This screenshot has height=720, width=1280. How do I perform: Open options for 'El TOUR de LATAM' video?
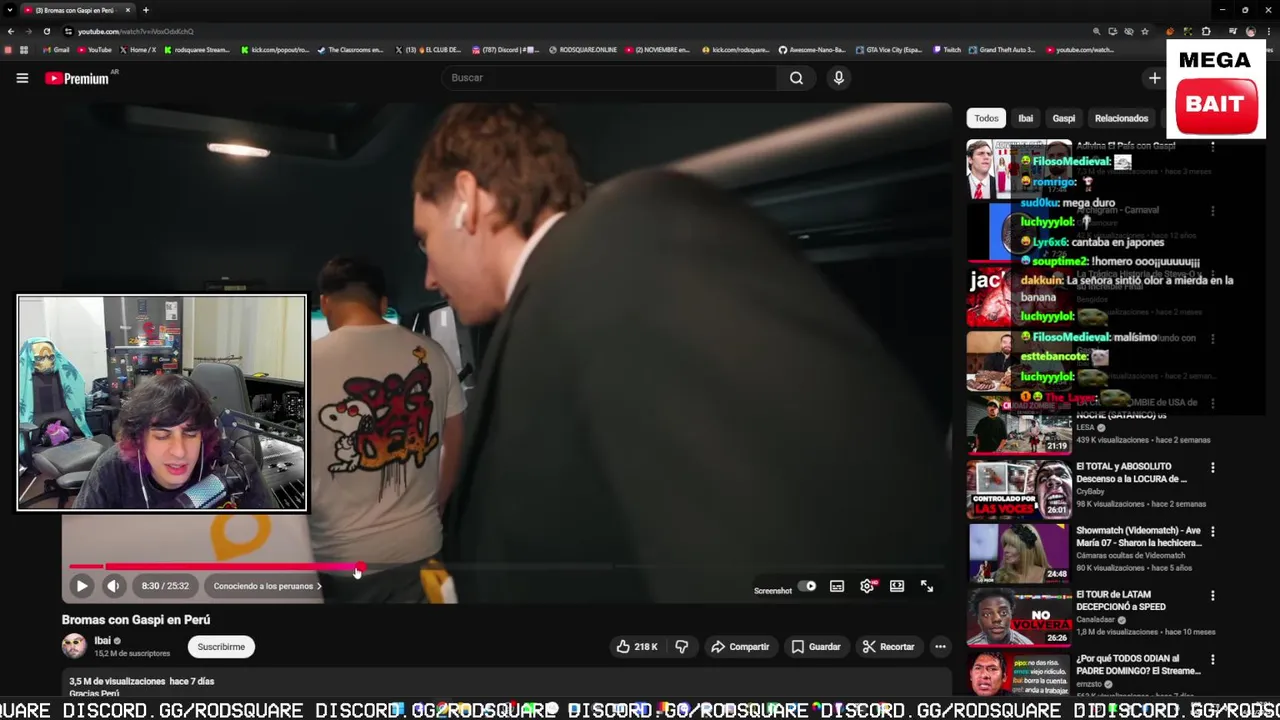point(1213,596)
